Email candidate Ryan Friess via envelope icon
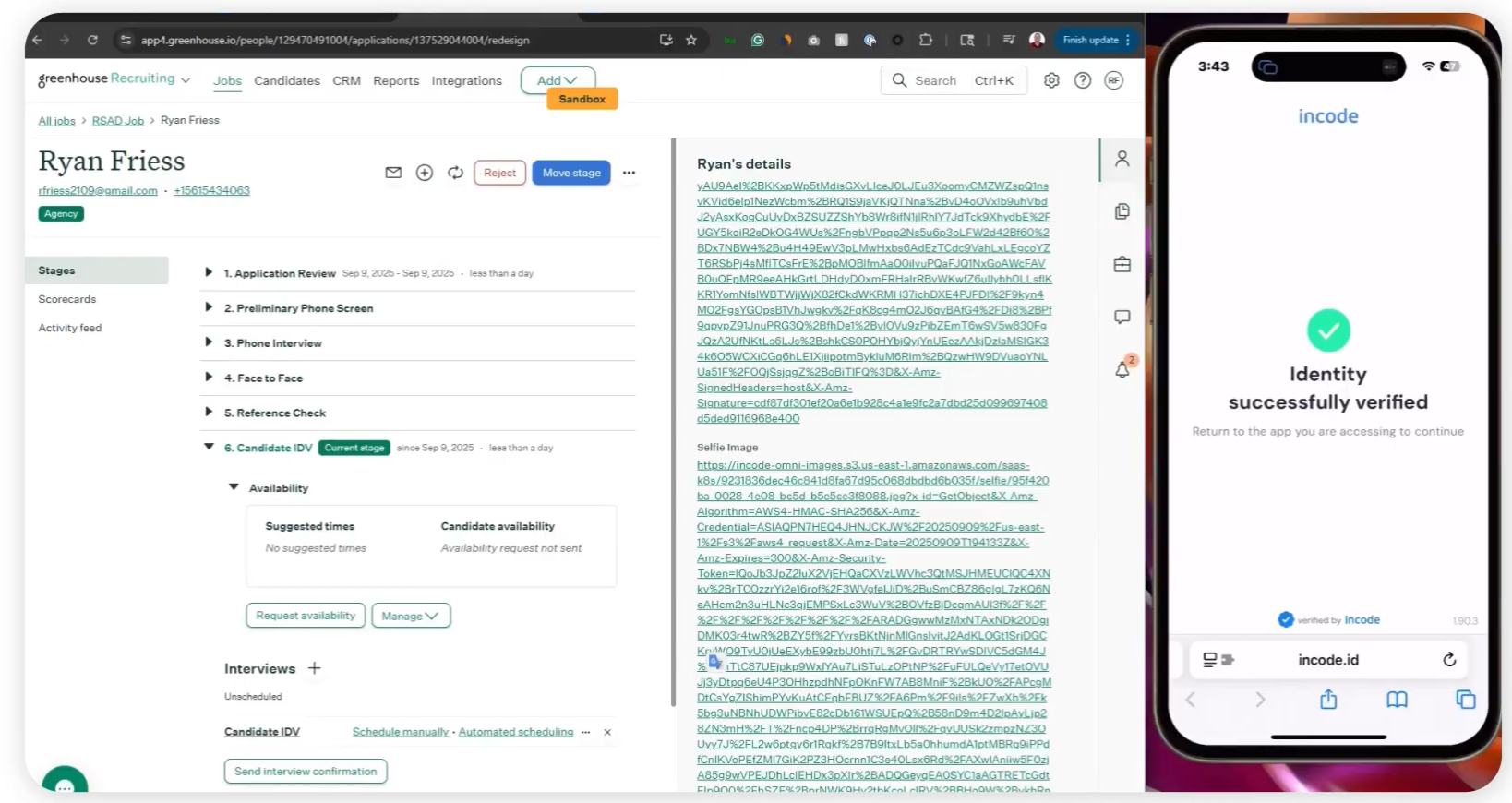Image resolution: width=1512 pixels, height=803 pixels. (x=393, y=173)
